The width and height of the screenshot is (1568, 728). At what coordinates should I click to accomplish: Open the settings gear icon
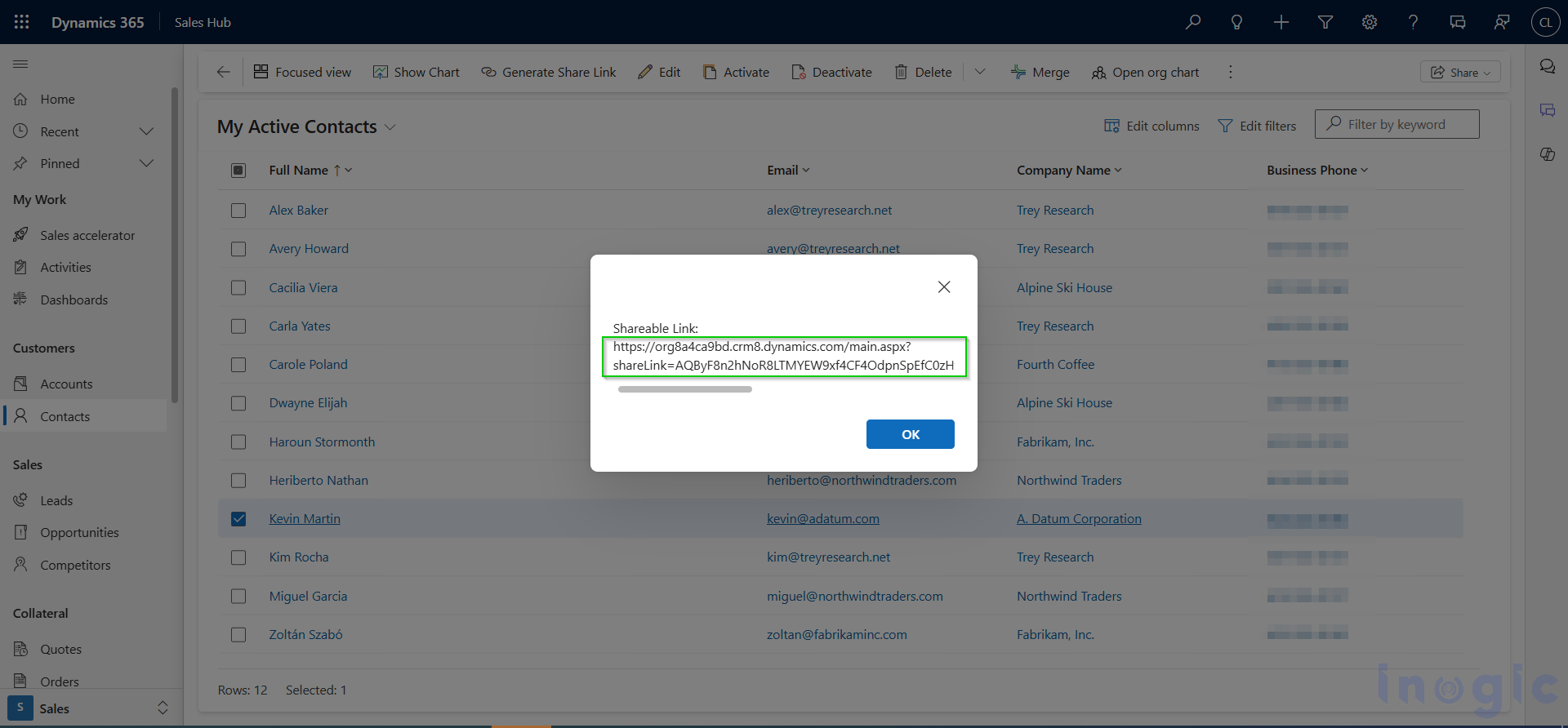click(x=1370, y=22)
